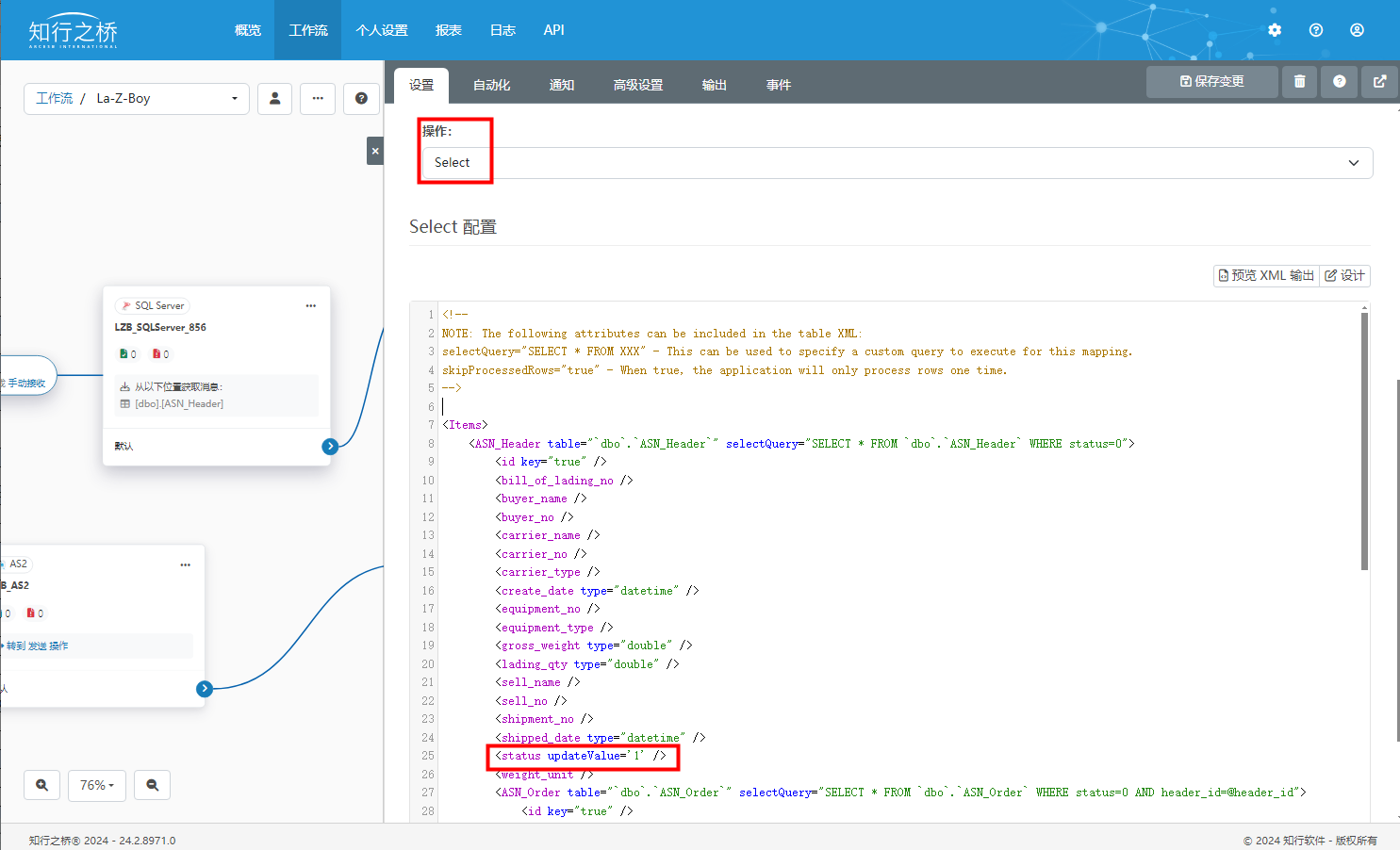This screenshot has width=1400, height=850.
Task: Switch to the 自动化 tab
Action: (x=491, y=85)
